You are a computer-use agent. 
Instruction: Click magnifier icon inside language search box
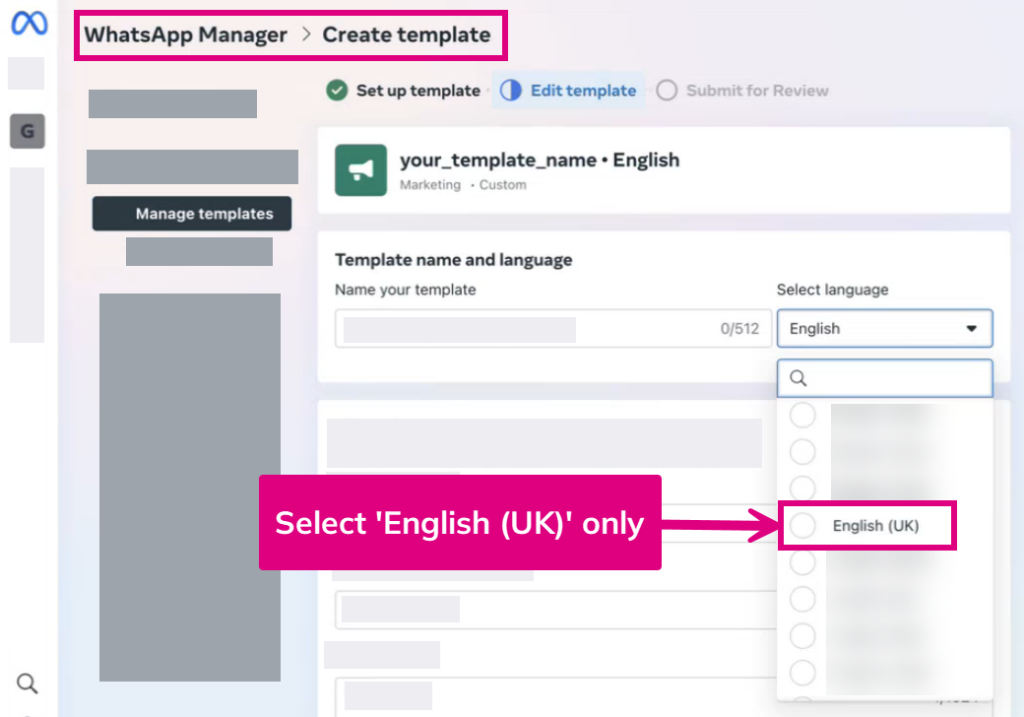[798, 378]
